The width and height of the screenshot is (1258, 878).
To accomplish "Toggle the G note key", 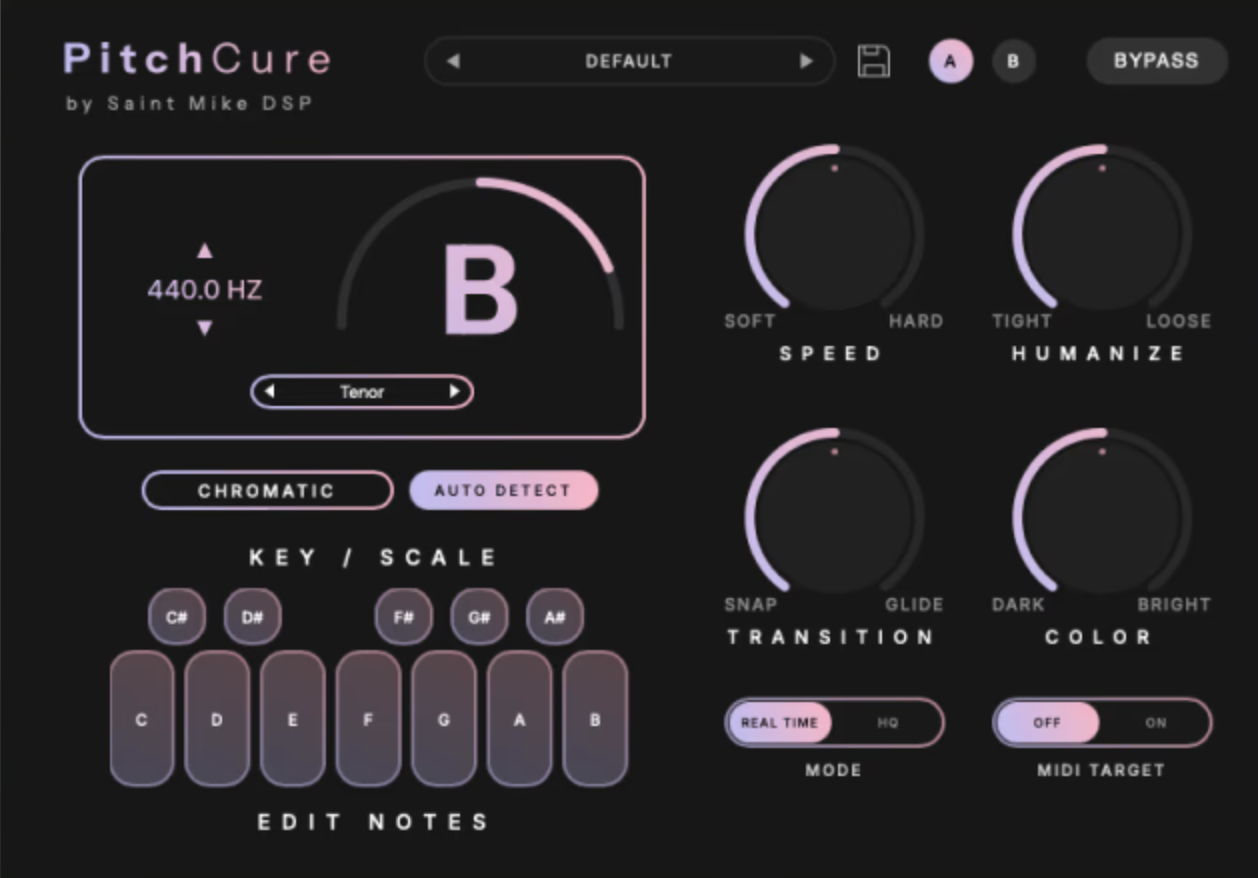I will tap(443, 719).
